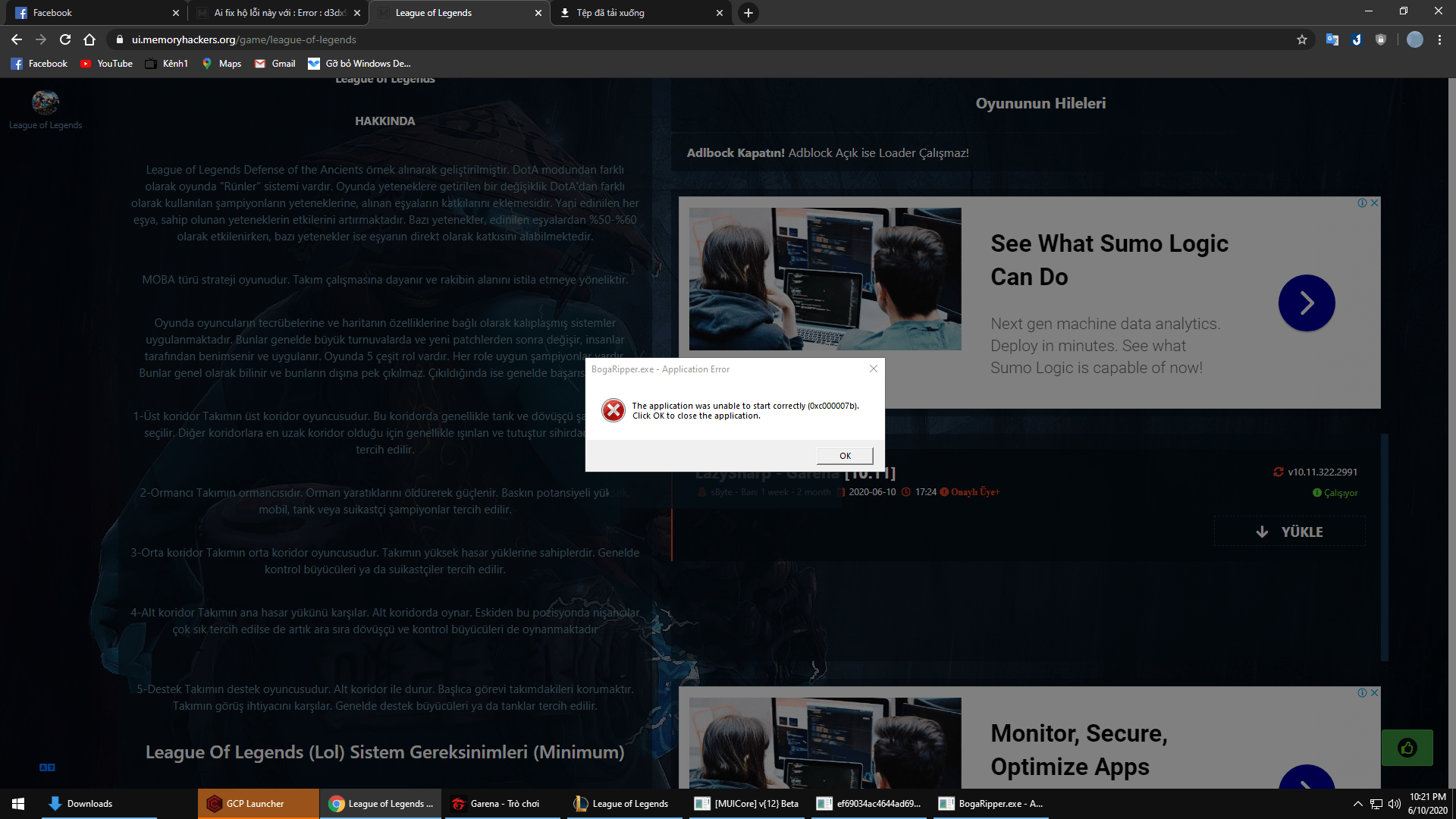Click the League of Legends sidebar game icon
Screen dimensions: 1456x819
click(x=45, y=102)
